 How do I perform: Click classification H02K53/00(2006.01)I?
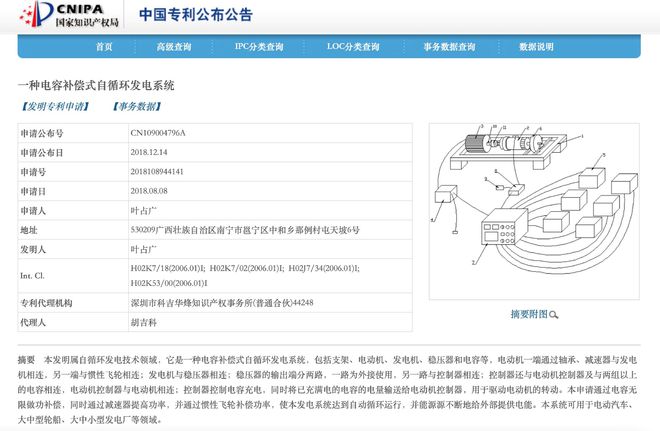point(169,283)
